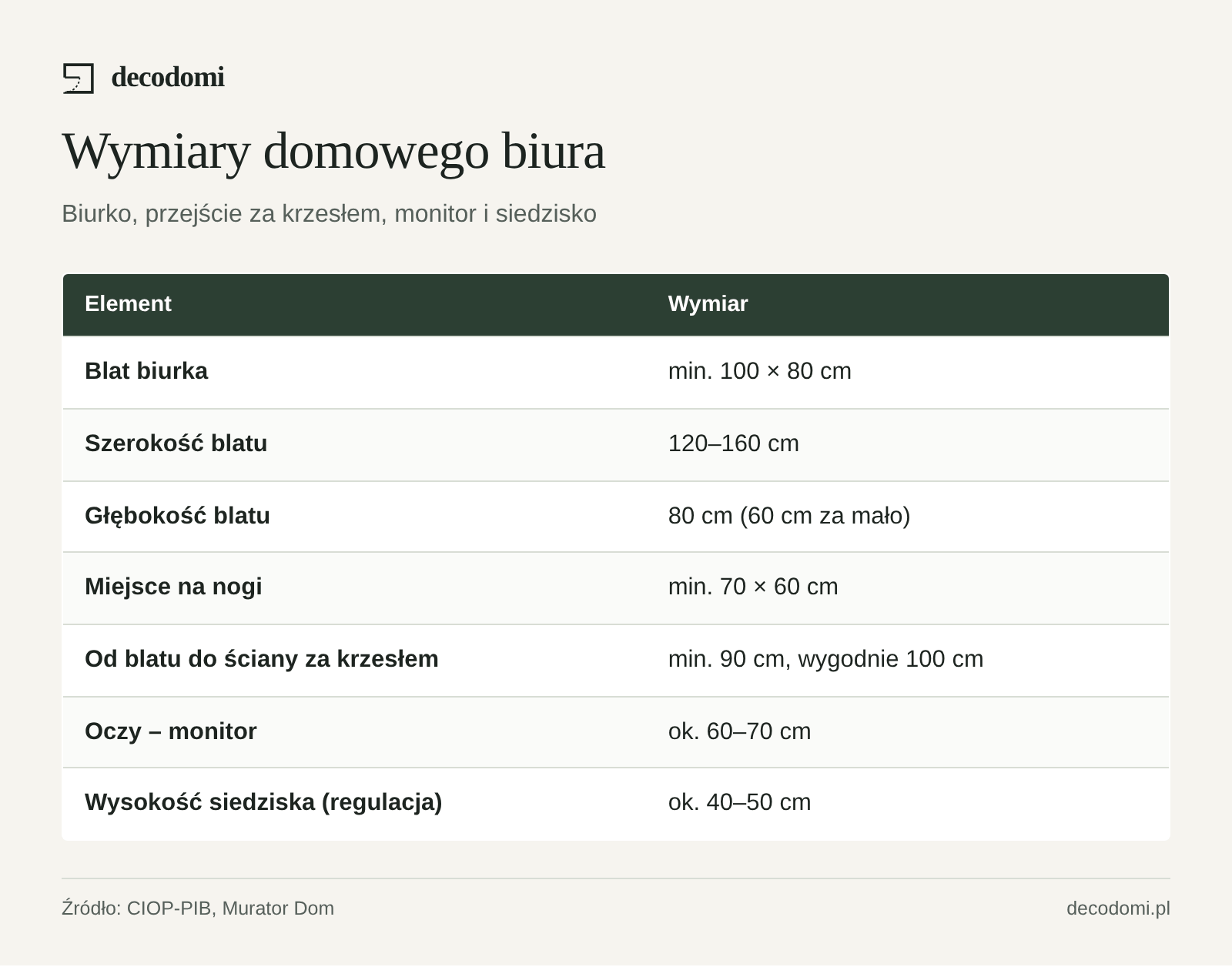
Task: Click the value "min. 70 × 60 cm"
Action: 752,587
